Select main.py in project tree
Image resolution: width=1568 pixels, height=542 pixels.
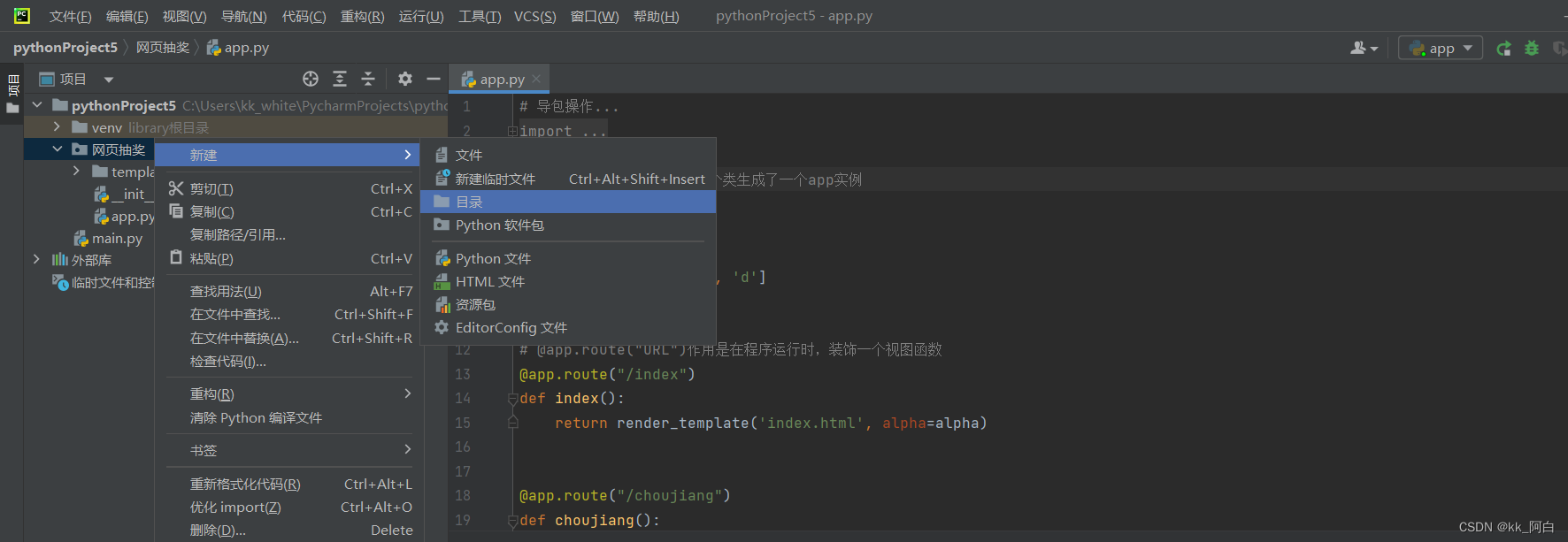point(108,239)
